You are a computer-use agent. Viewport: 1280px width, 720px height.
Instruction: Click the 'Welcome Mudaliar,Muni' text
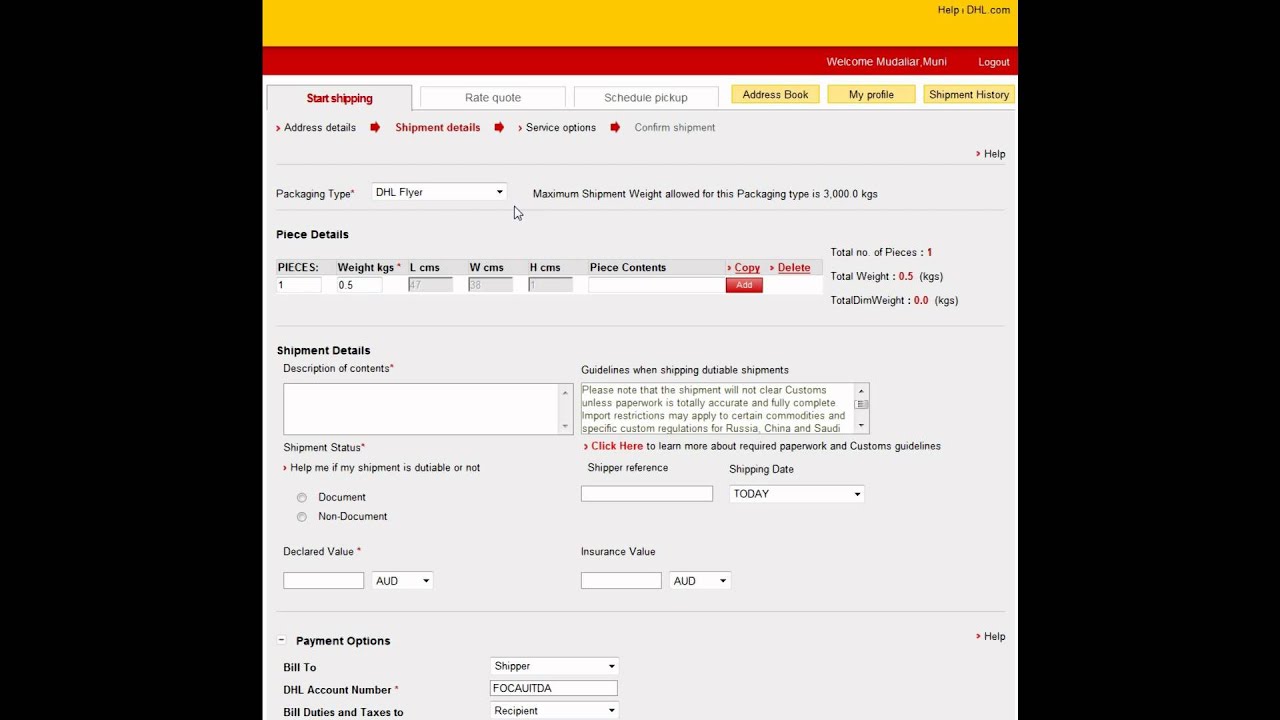[x=886, y=62]
